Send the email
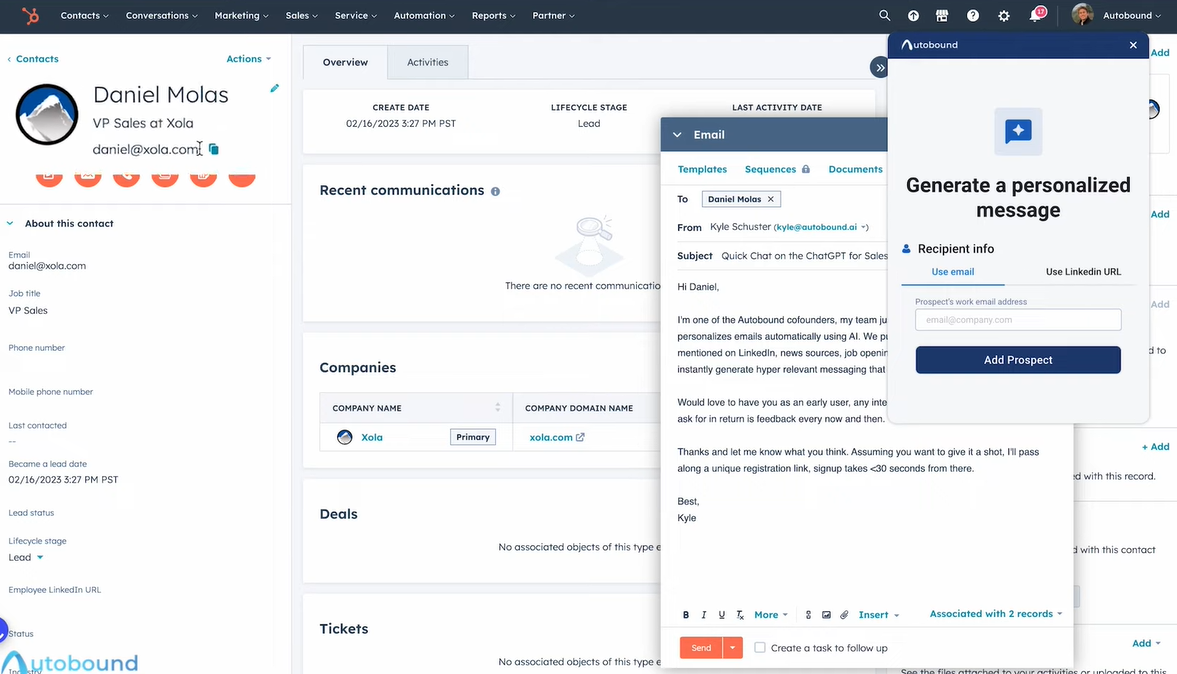Image resolution: width=1177 pixels, height=674 pixels. click(701, 648)
